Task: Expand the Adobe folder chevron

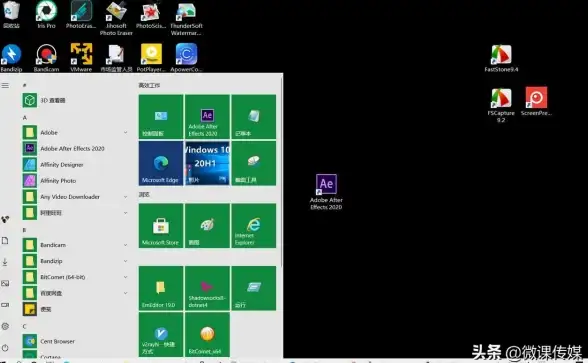Action: pyautogui.click(x=126, y=132)
